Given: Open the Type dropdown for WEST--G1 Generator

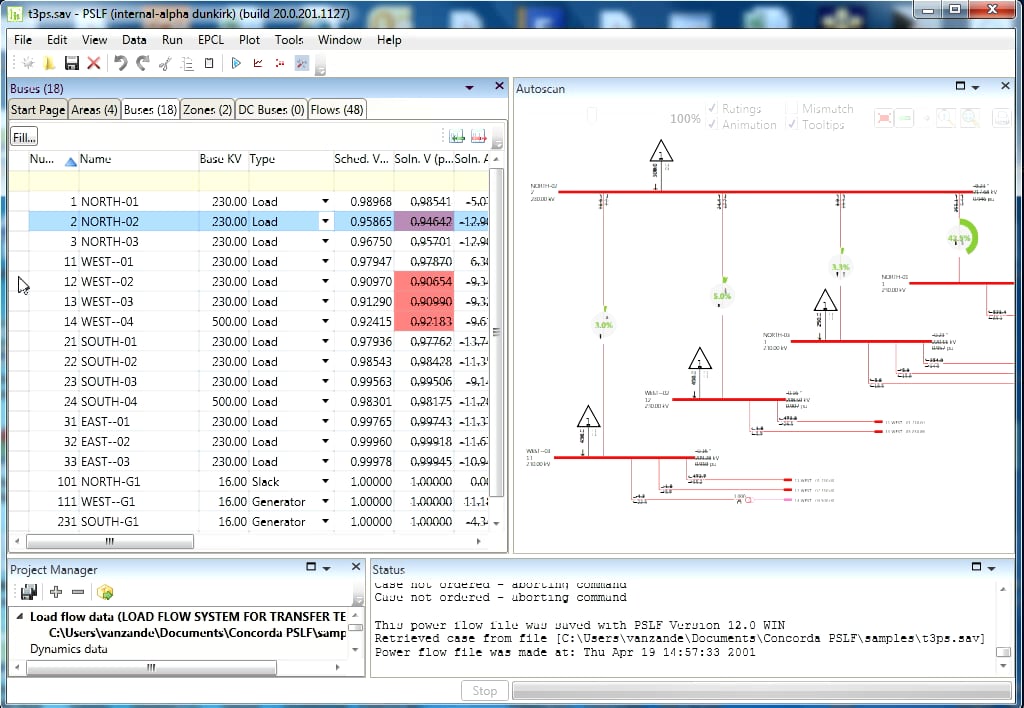Looking at the screenshot, I should (x=325, y=502).
